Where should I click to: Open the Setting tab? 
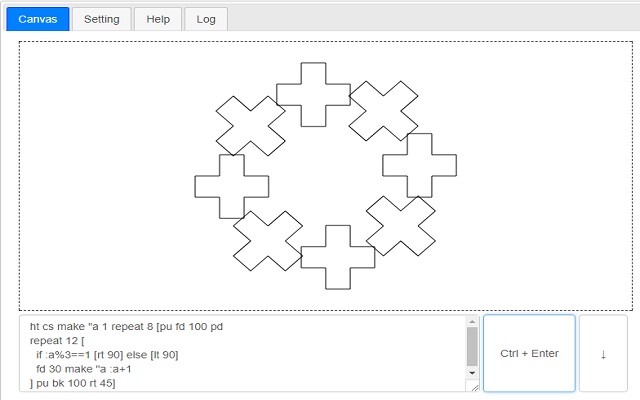point(102,19)
